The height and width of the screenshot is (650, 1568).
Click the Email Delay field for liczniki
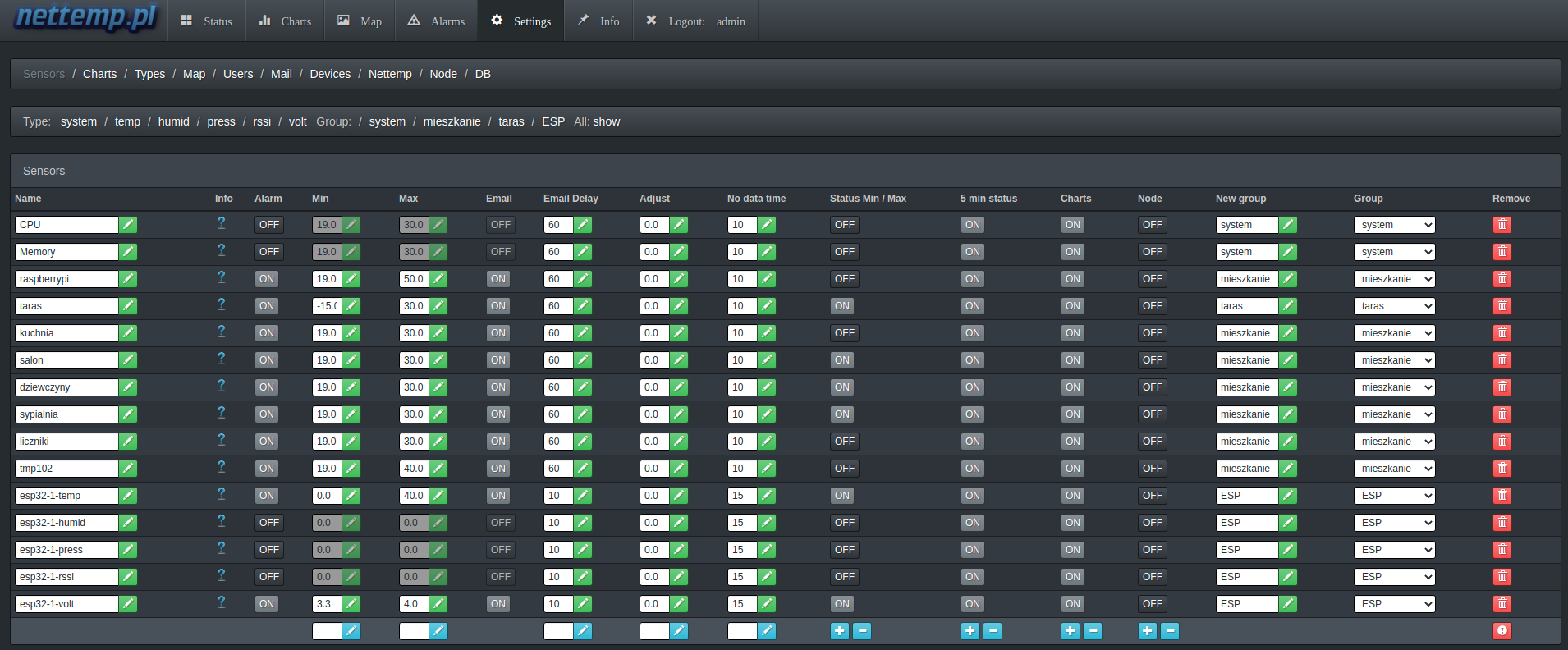(x=558, y=442)
